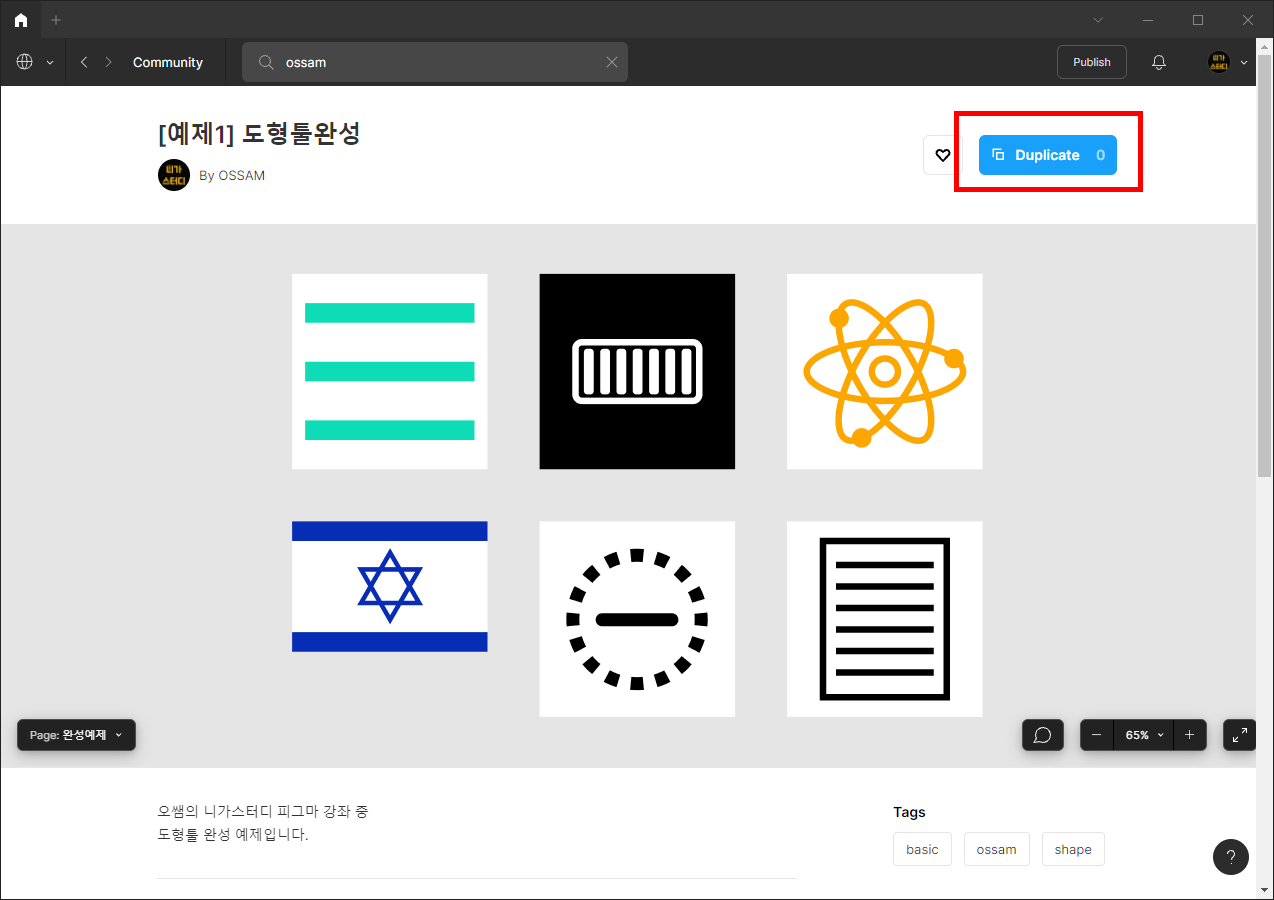Viewport: 1274px width, 900px height.
Task: Like the file with heart icon
Action: click(942, 155)
